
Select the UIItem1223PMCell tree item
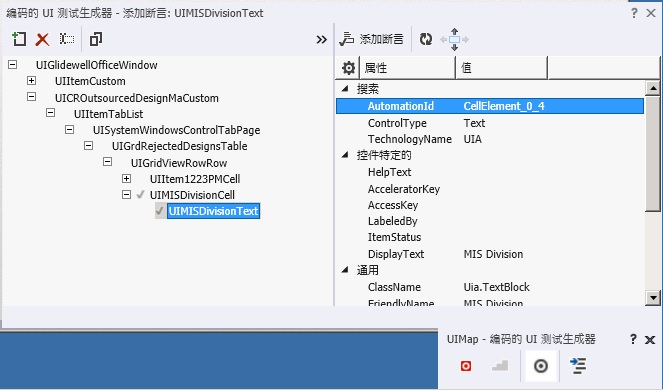coord(195,179)
